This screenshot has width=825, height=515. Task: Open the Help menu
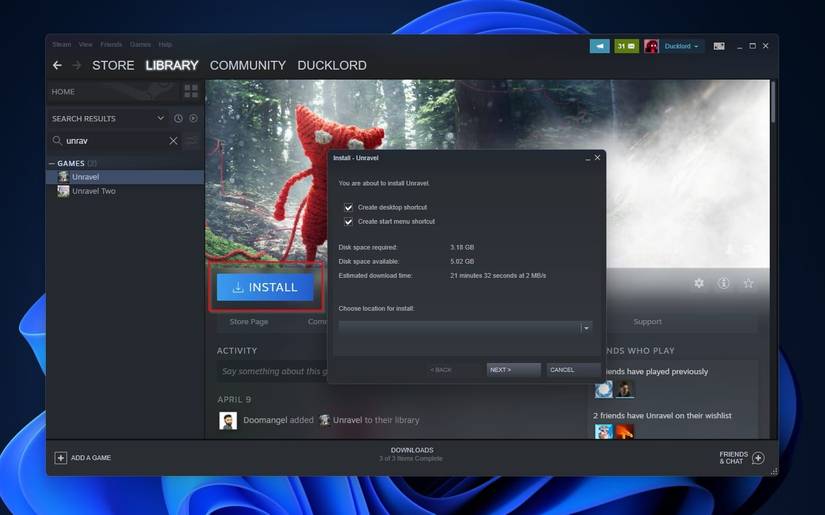tap(165, 45)
